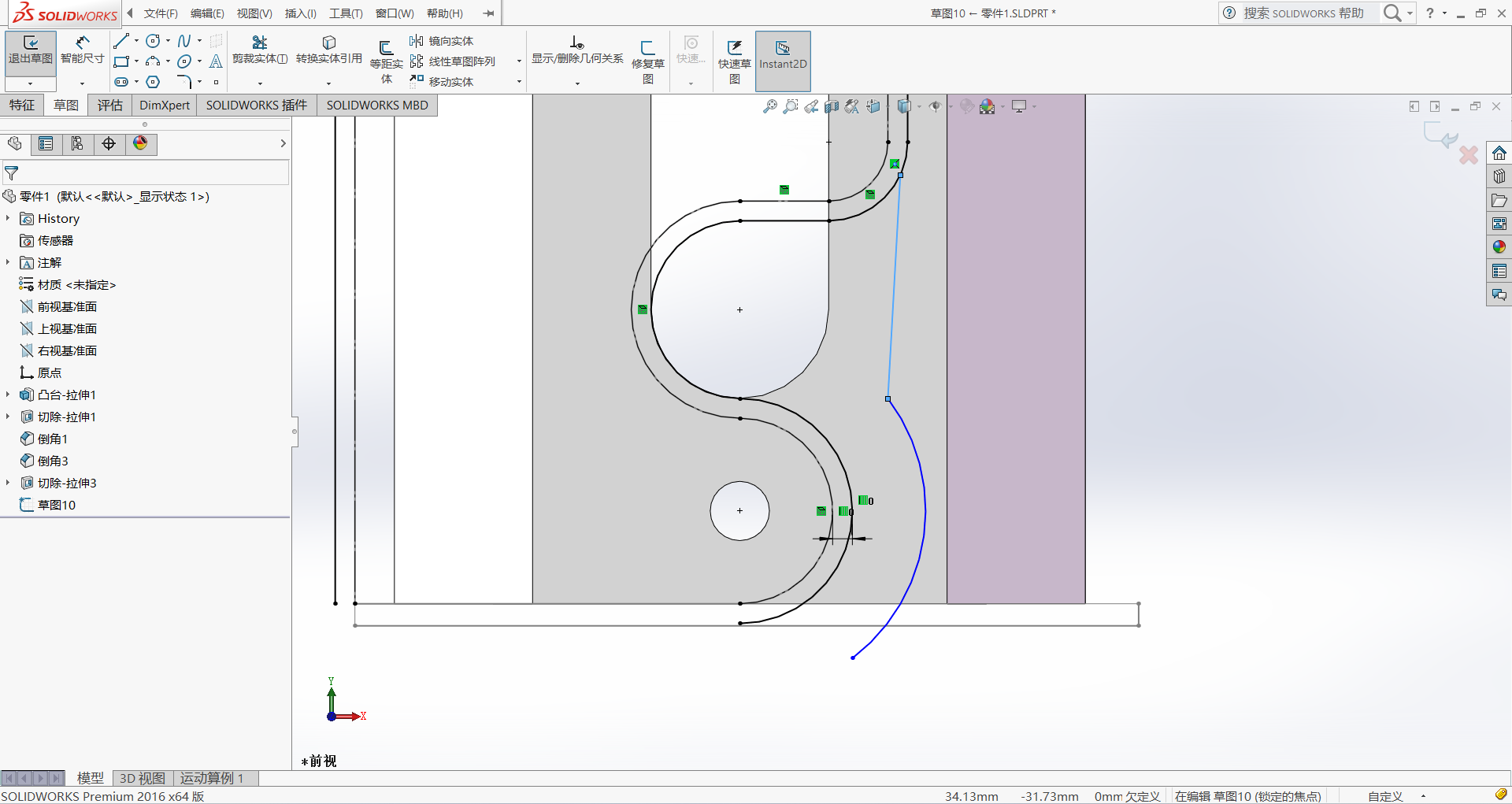Activate the spline sketch tool
Screen dimensions: 1512x804
[183, 41]
